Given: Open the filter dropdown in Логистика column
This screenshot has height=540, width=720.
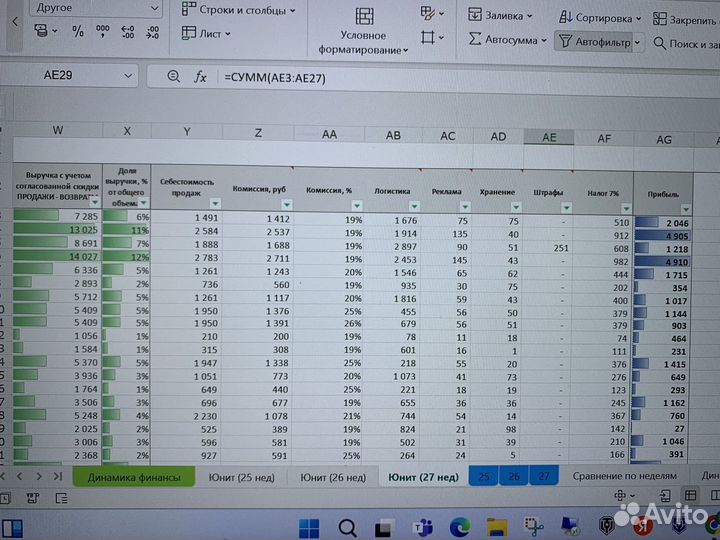Looking at the screenshot, I should 414,205.
